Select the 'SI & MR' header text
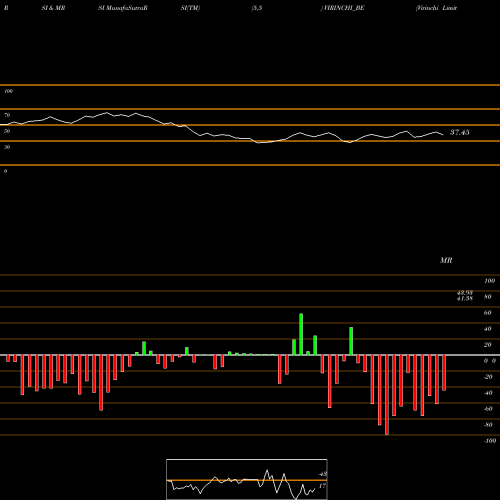The height and width of the screenshot is (500, 500). coord(53,8)
